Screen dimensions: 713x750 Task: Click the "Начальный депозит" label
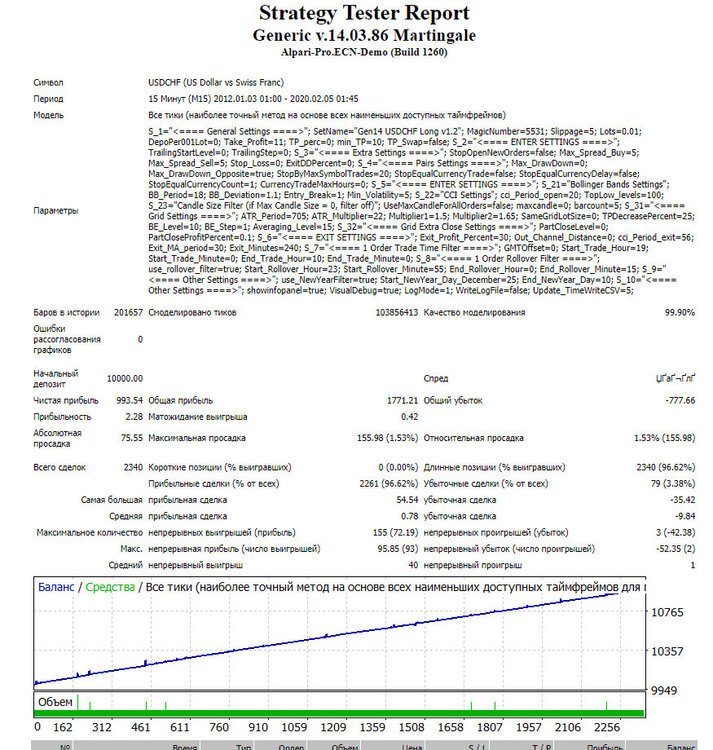[x=55, y=378]
